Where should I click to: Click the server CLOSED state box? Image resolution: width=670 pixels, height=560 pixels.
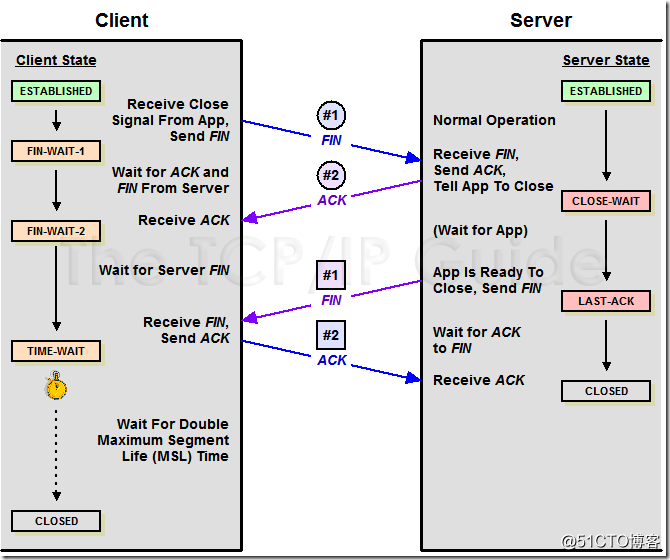(x=606, y=391)
